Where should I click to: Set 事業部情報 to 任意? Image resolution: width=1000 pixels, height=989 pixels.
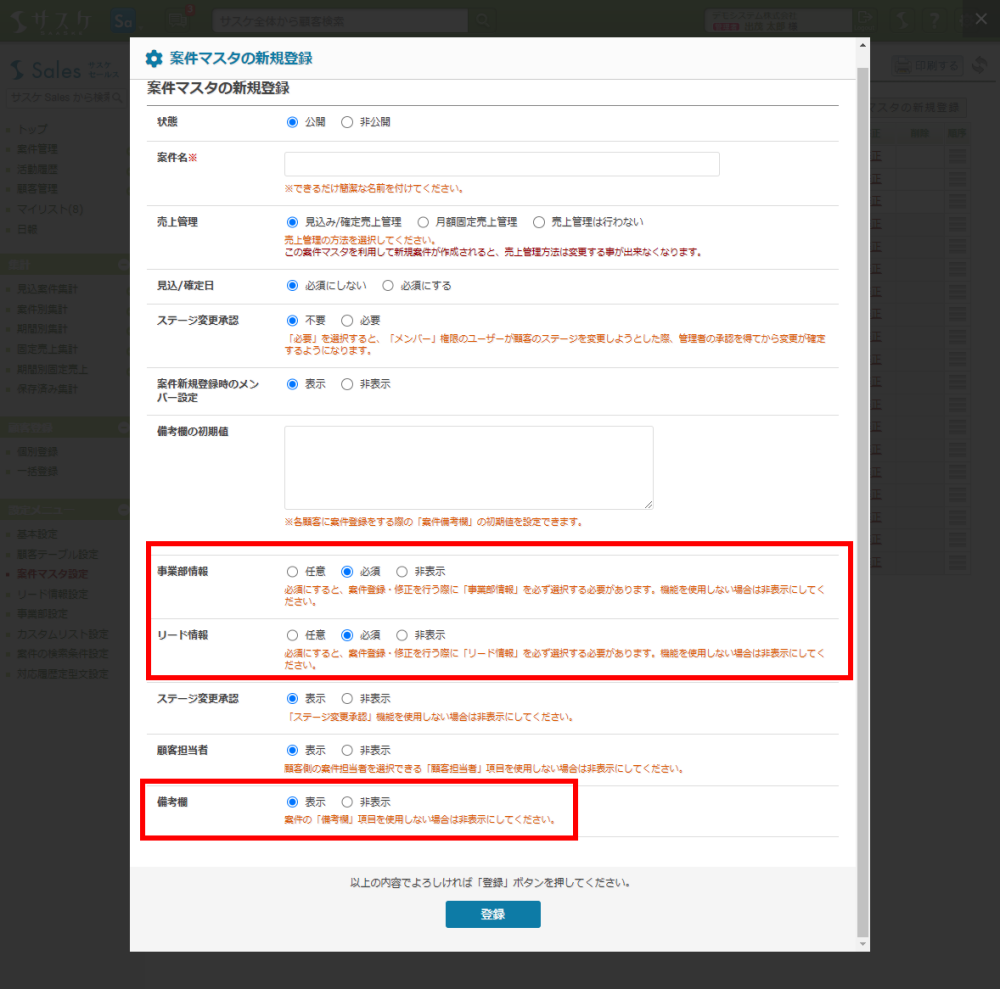(x=292, y=572)
